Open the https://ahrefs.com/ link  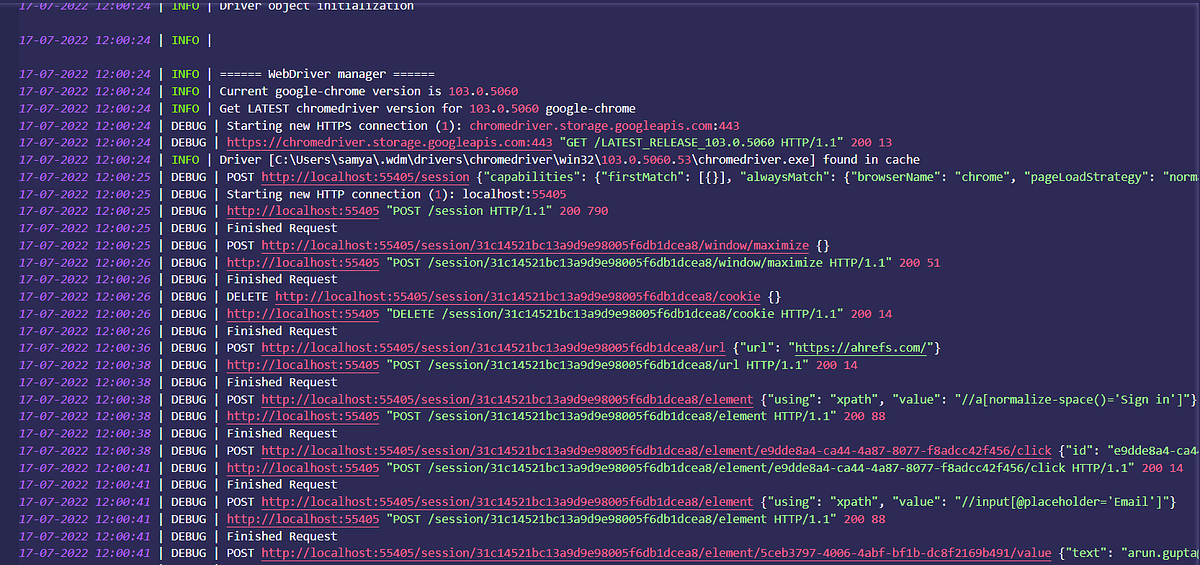click(x=861, y=347)
